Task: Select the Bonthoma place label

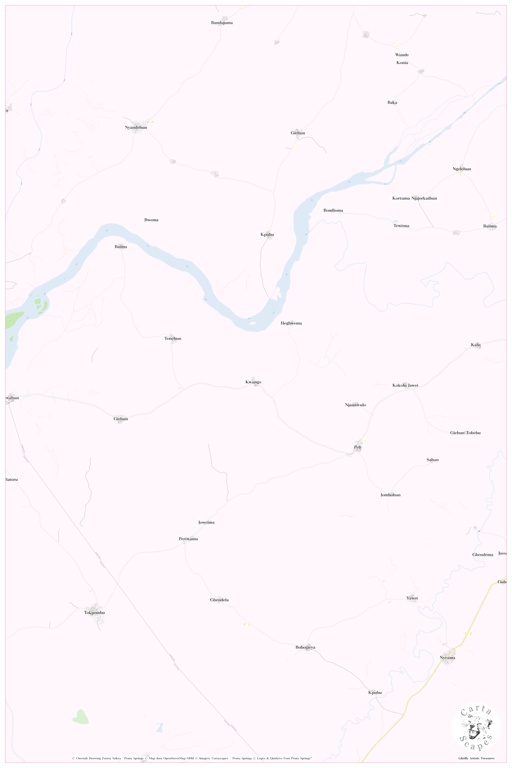Action: point(333,210)
